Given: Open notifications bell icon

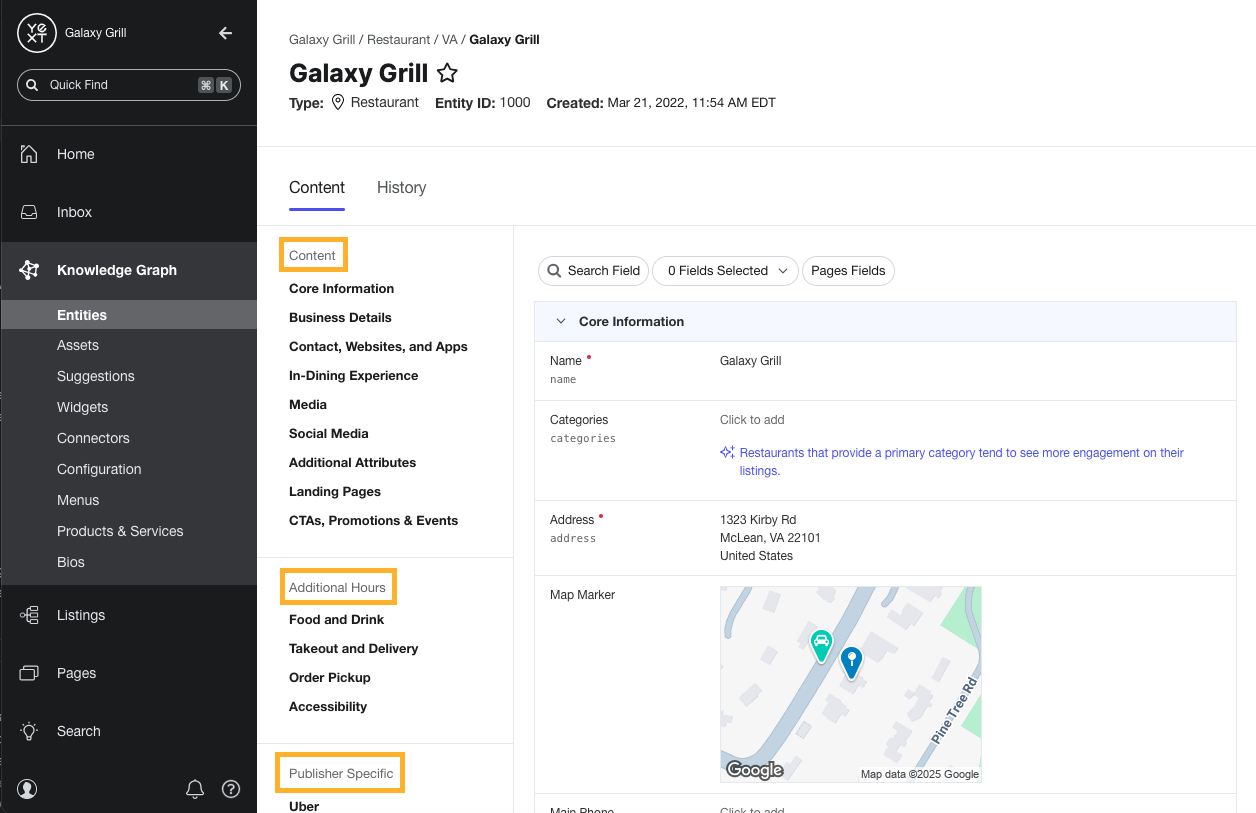Looking at the screenshot, I should [x=195, y=789].
